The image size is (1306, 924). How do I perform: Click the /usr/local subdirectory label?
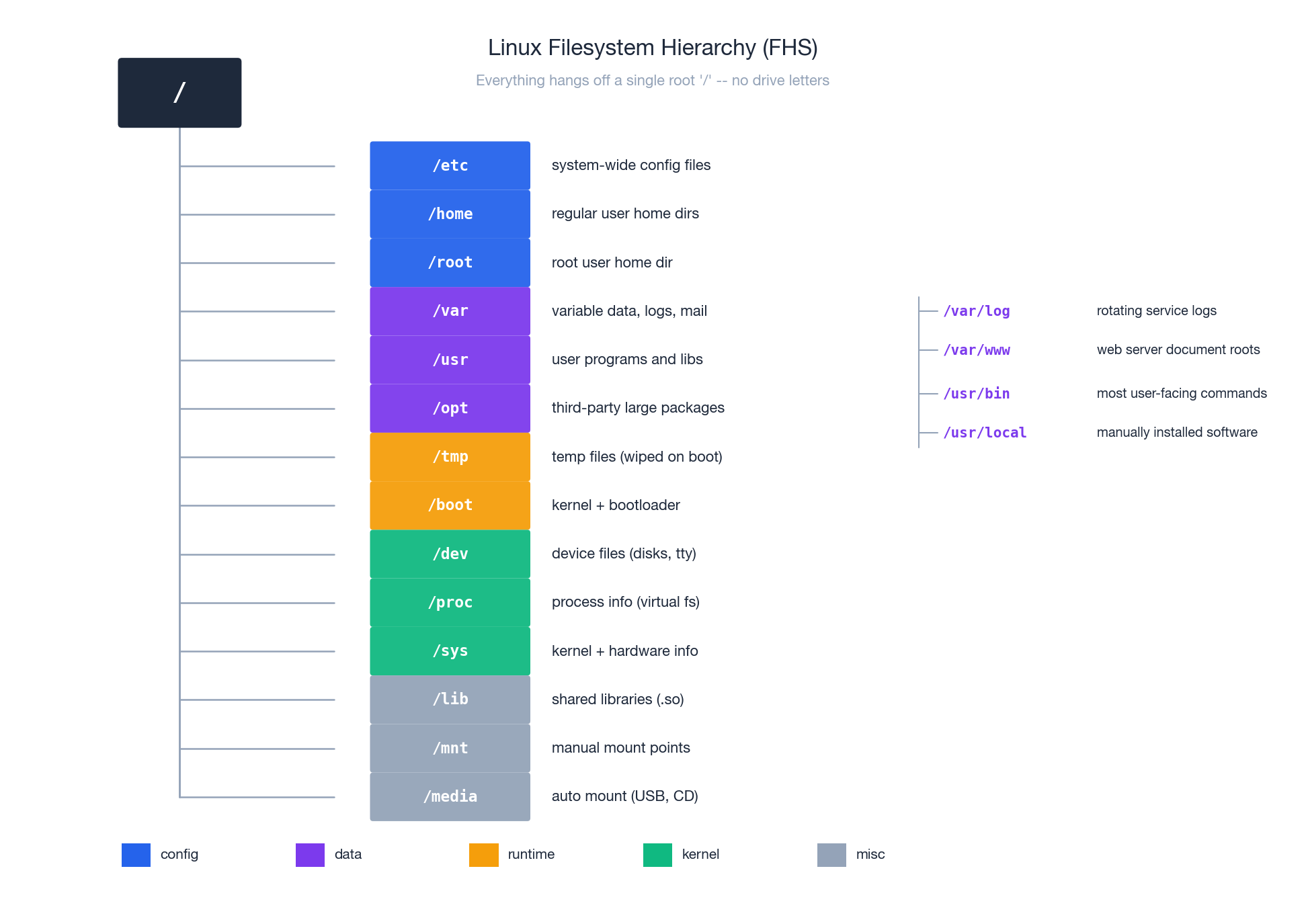pyautogui.click(x=985, y=433)
